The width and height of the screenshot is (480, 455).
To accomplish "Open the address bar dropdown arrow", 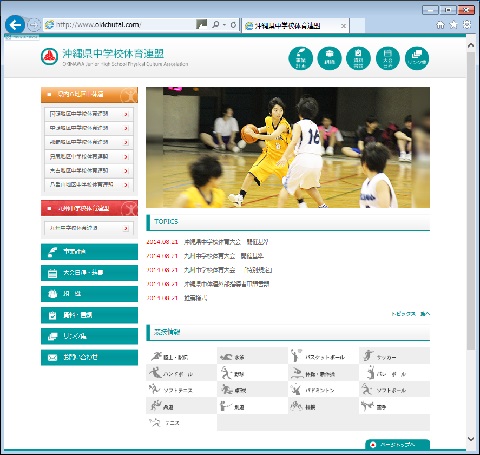I will pyautogui.click(x=224, y=25).
